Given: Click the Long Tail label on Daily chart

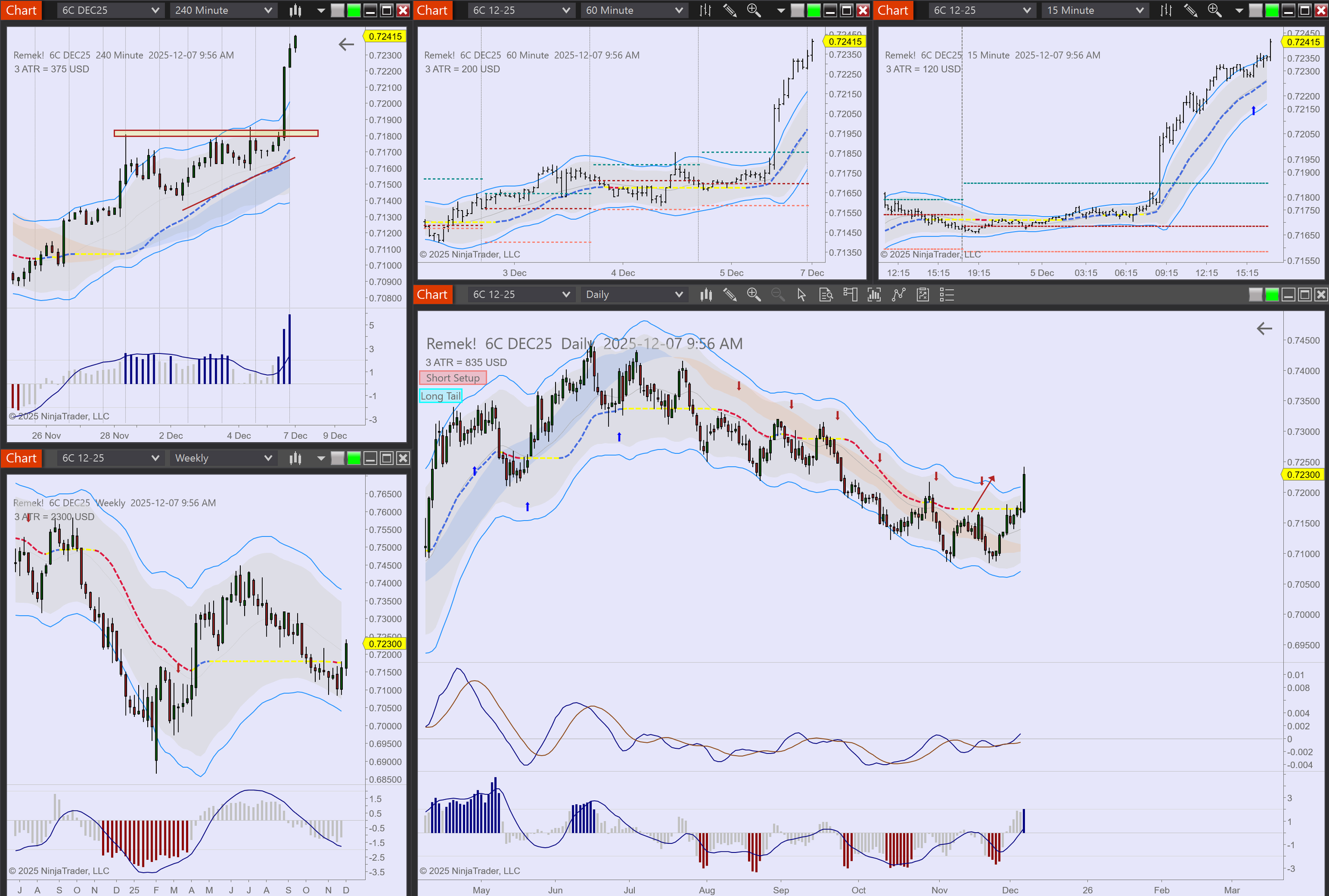Looking at the screenshot, I should (x=441, y=396).
